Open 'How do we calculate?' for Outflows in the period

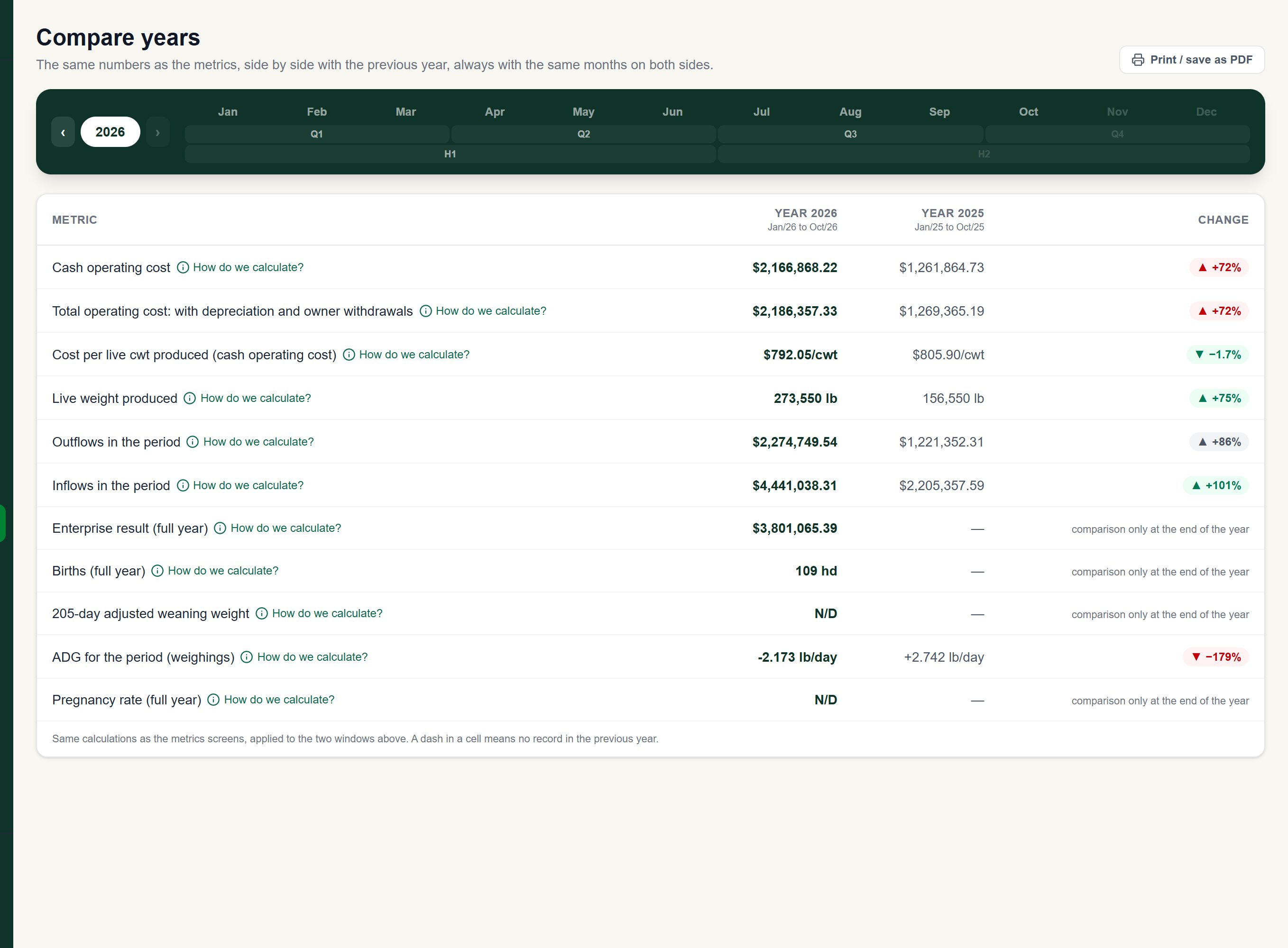click(258, 442)
